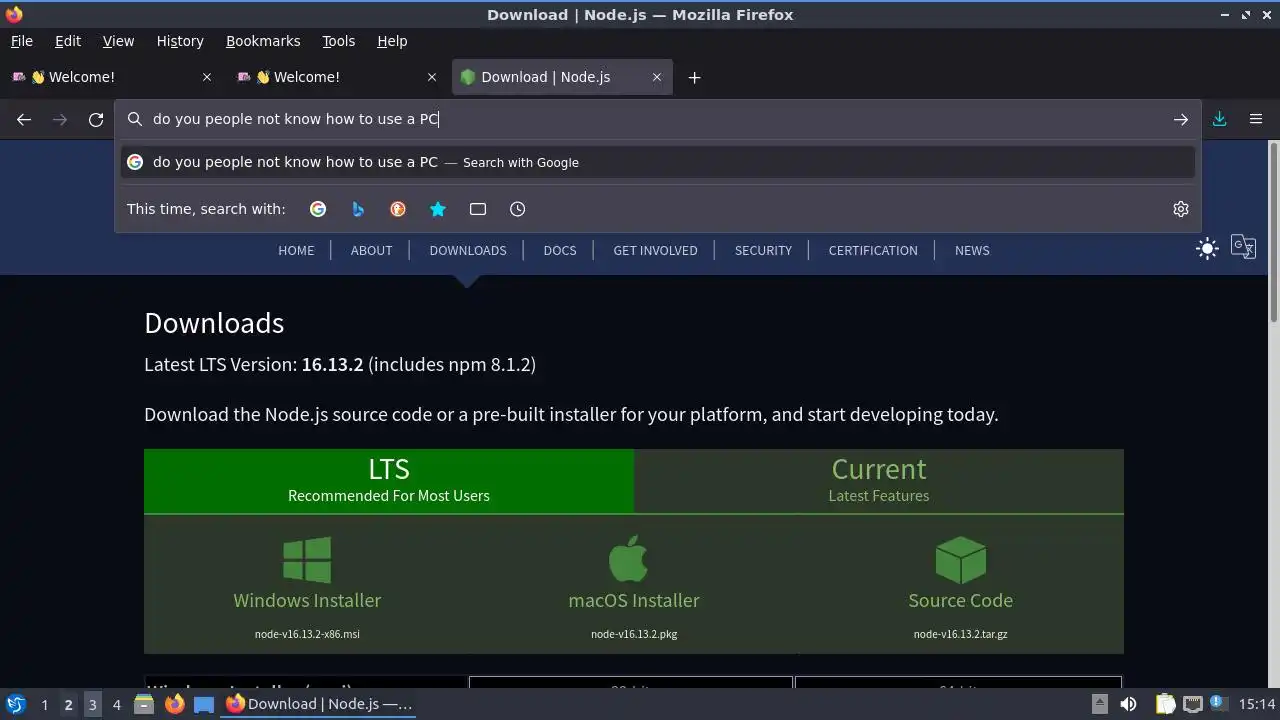
Task: Open the Edit menu
Action: pos(68,41)
